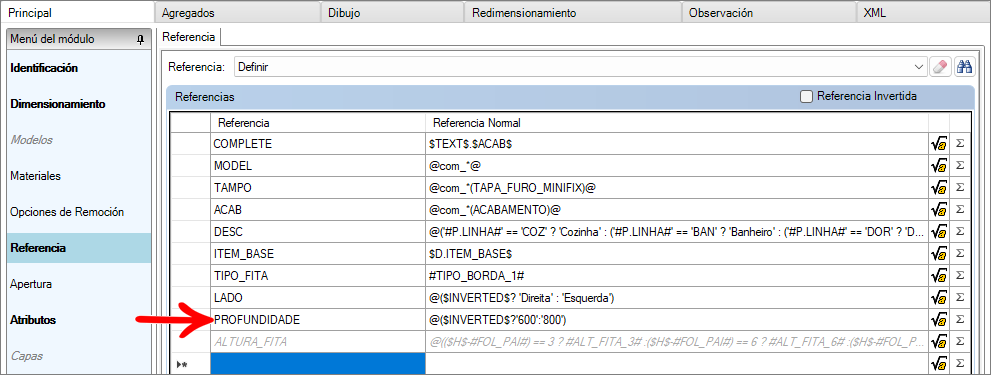991x375 pixels.
Task: Open formula editor for PROFUNDIDADE row
Action: click(939, 320)
